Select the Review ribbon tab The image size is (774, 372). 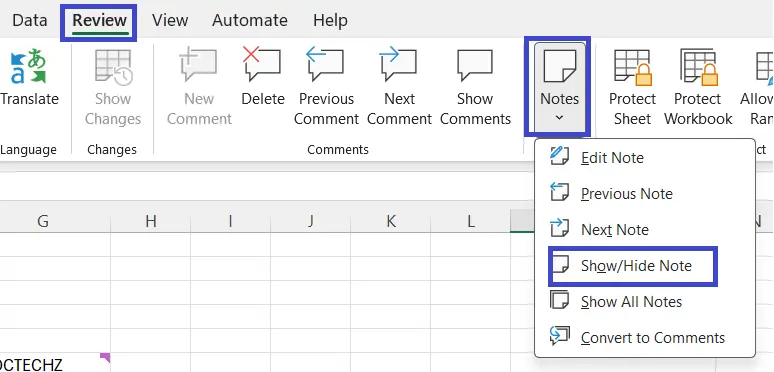[99, 20]
